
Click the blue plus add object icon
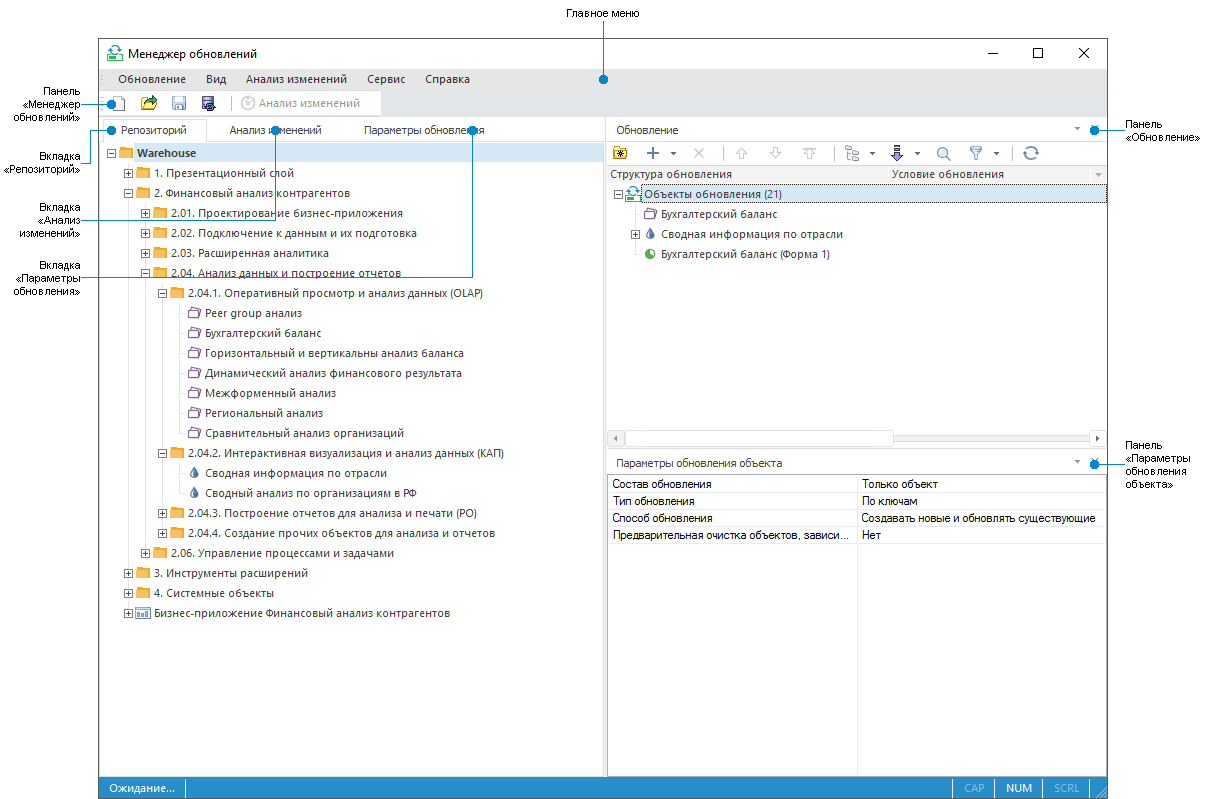point(653,154)
